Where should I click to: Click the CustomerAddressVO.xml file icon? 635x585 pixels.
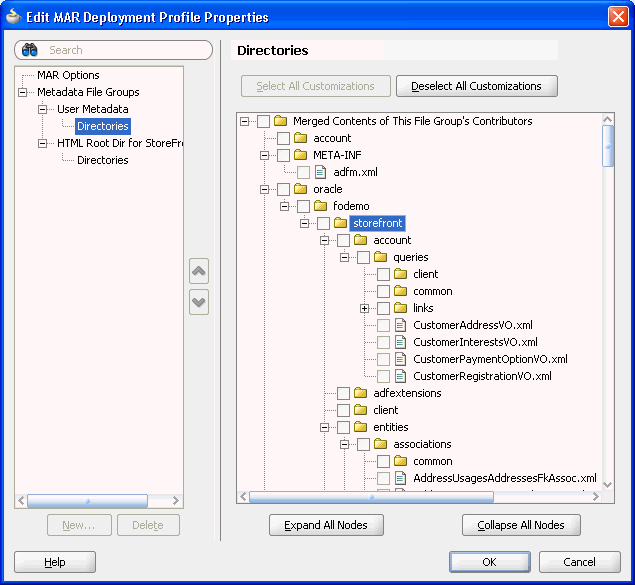point(401,325)
